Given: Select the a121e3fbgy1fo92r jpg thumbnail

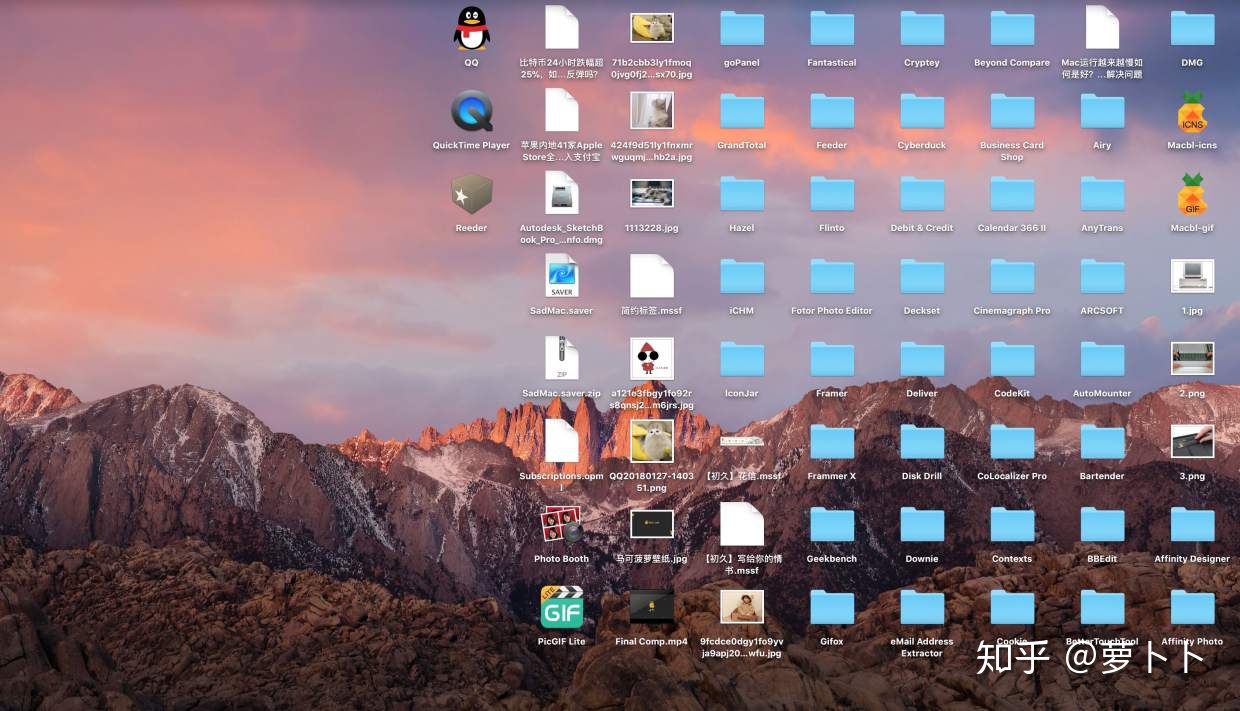Looking at the screenshot, I should (652, 358).
